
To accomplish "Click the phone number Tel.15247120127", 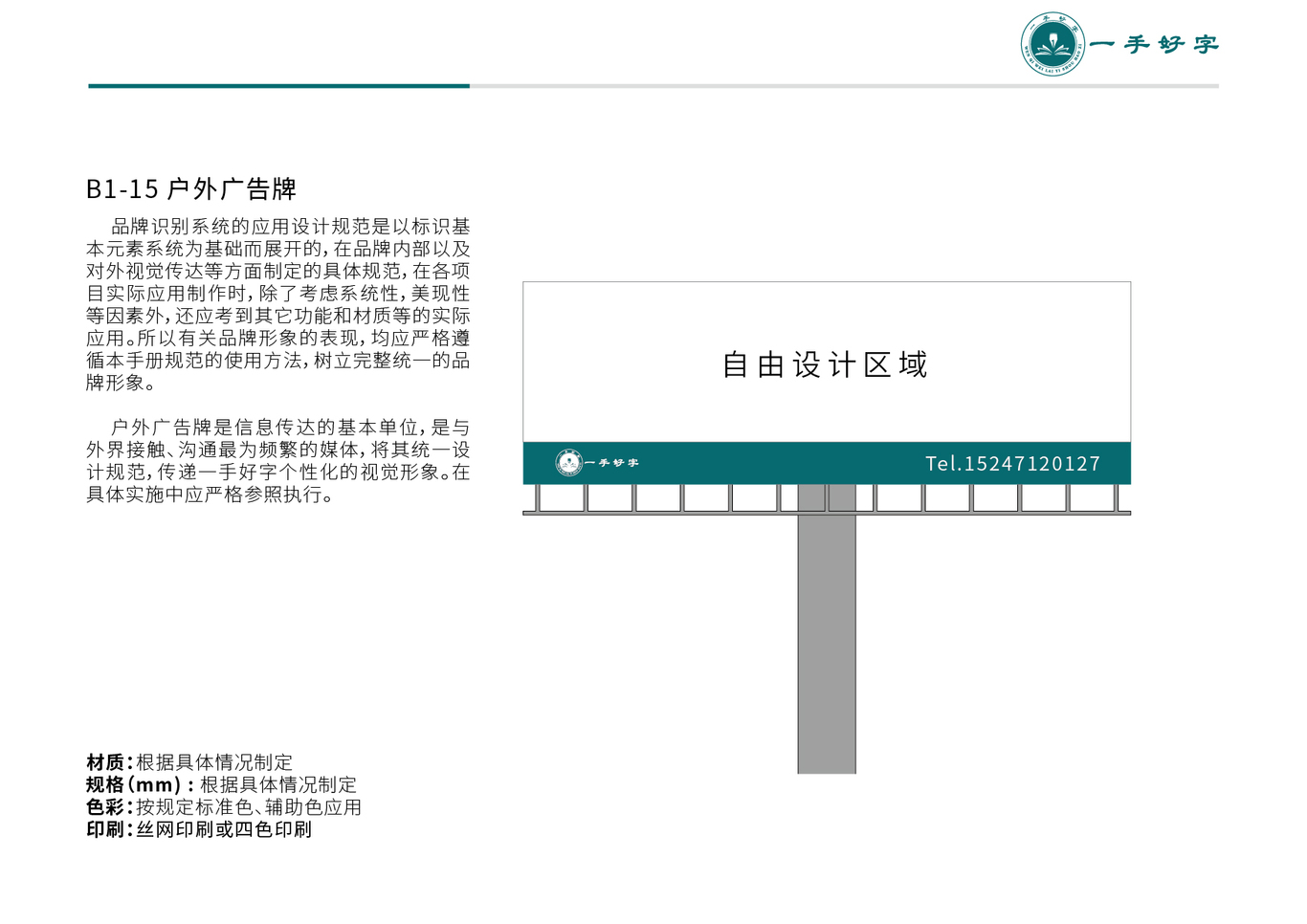I will coord(1013,464).
